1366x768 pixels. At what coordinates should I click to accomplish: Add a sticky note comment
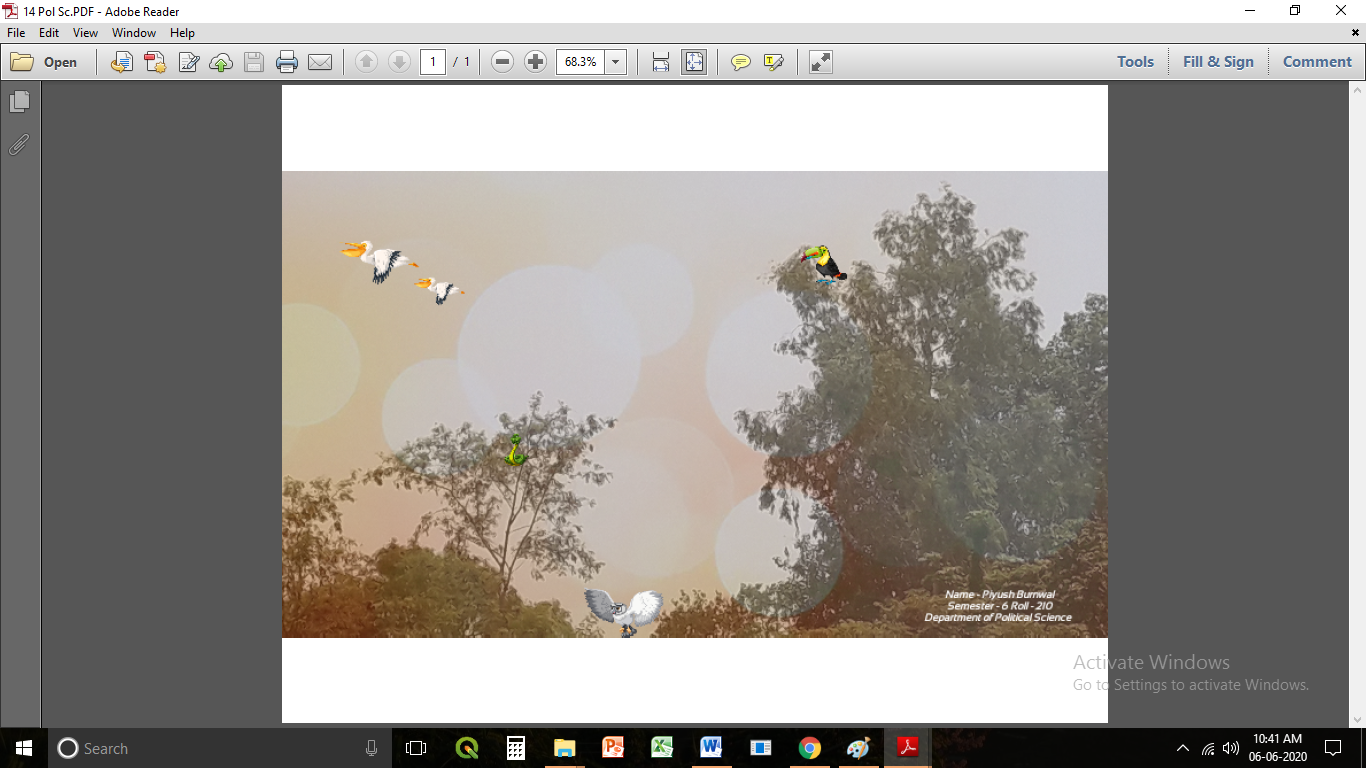[x=740, y=62]
